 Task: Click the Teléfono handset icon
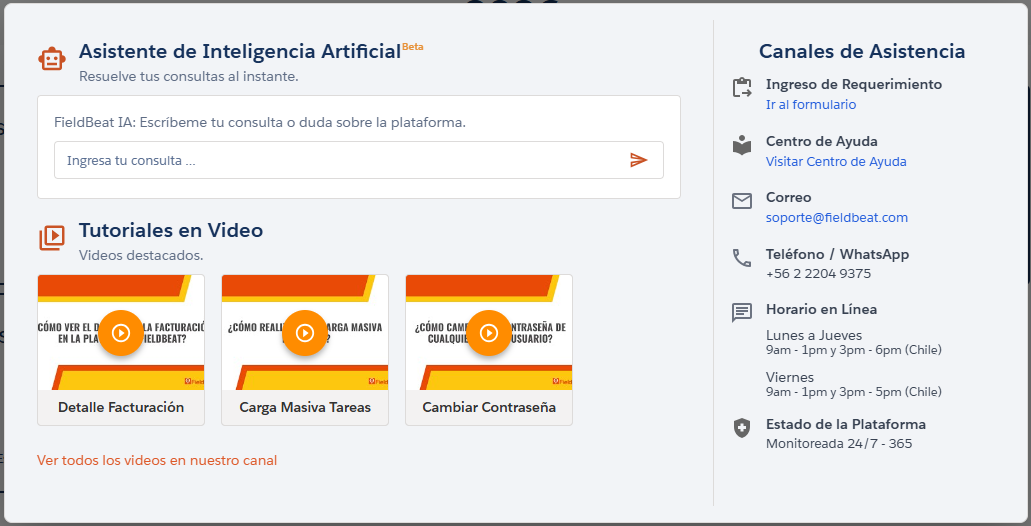742,258
